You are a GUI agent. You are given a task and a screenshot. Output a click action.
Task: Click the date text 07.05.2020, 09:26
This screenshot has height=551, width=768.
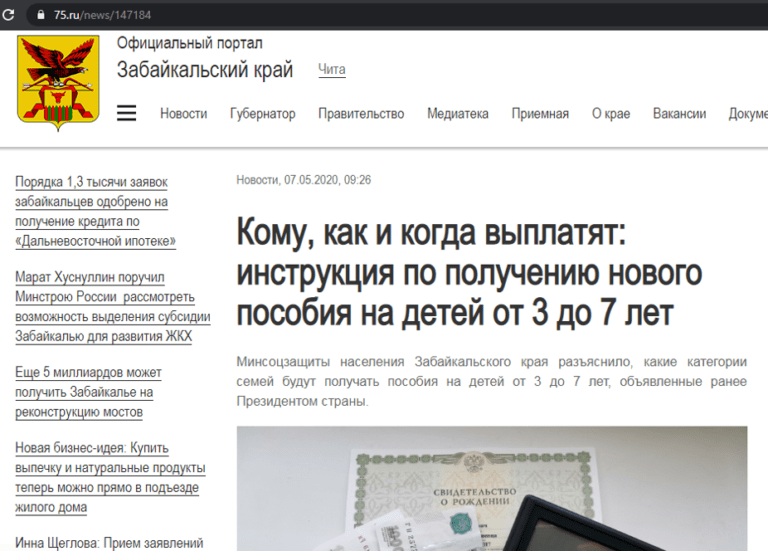click(x=328, y=180)
